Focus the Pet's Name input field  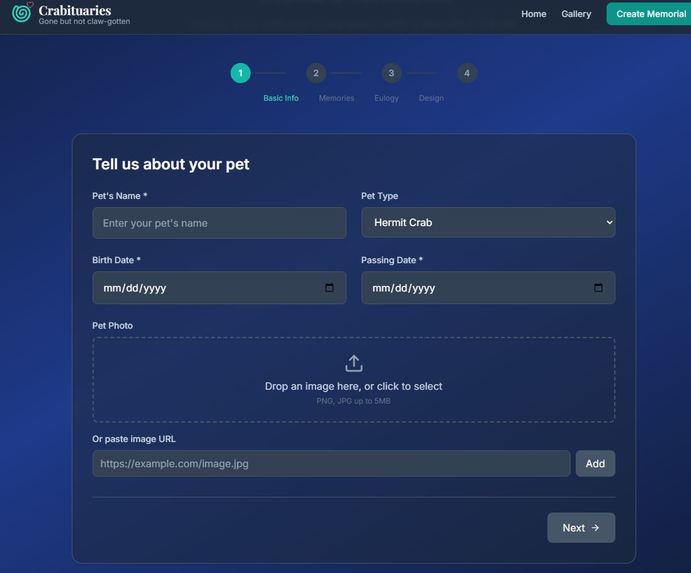[x=219, y=223]
